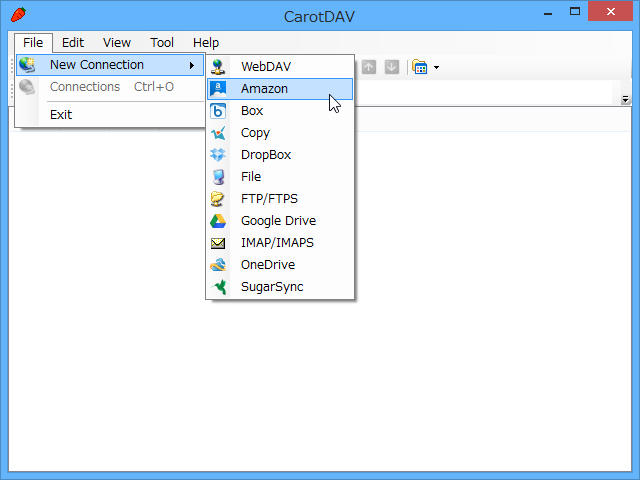Screen dimensions: 640x480
Task: Open the View menu
Action: tap(117, 43)
